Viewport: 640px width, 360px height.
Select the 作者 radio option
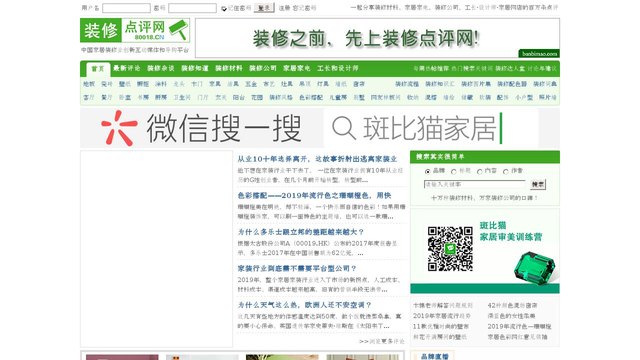(506, 171)
